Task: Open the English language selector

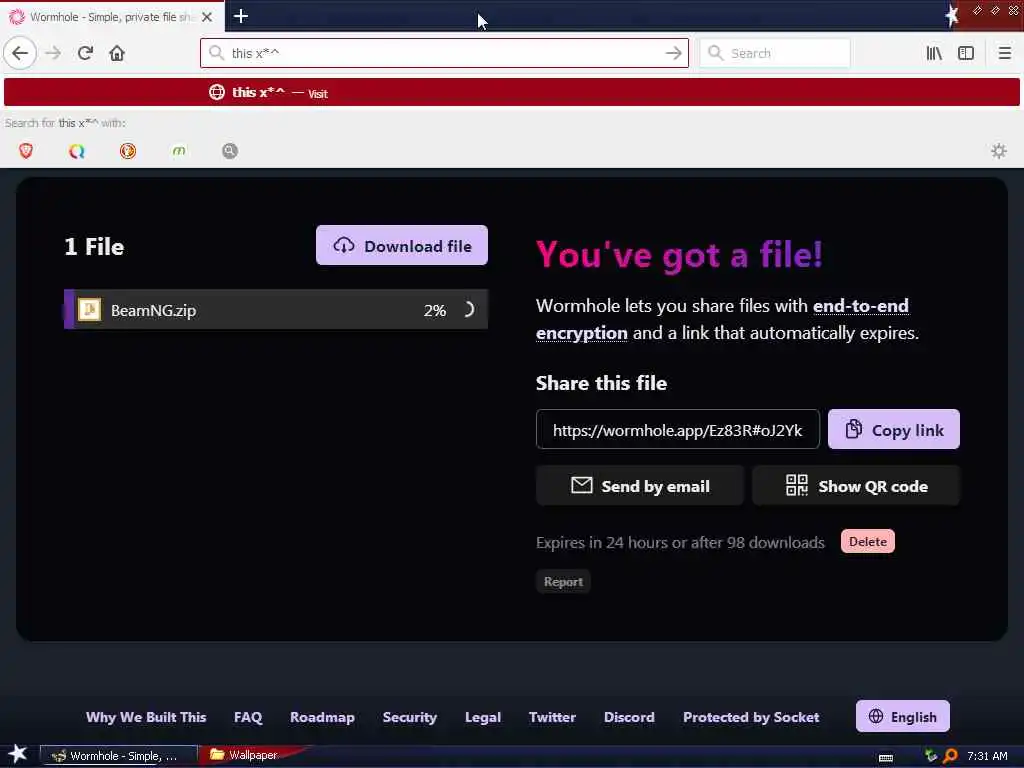Action: 903,716
